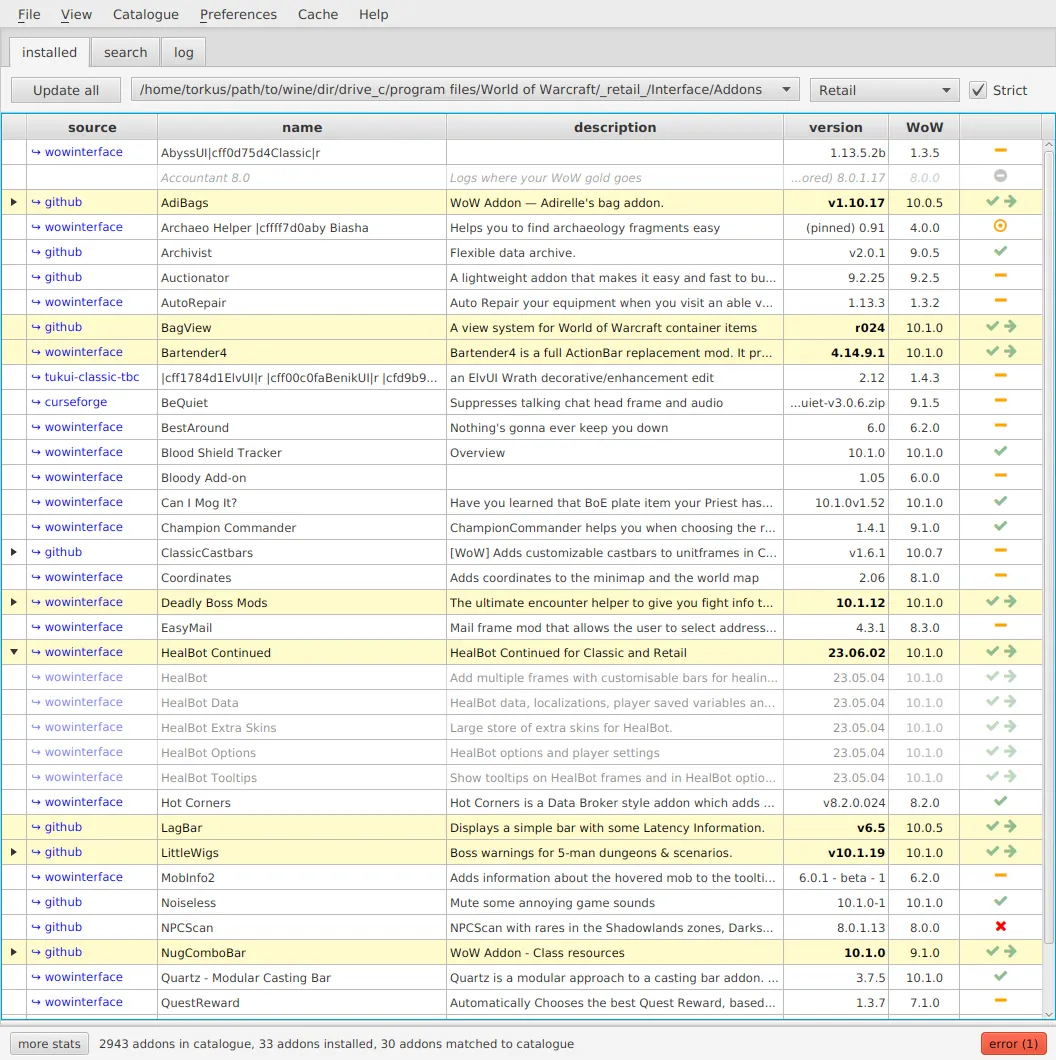Click the red X icon for NPCScan

click(1001, 927)
